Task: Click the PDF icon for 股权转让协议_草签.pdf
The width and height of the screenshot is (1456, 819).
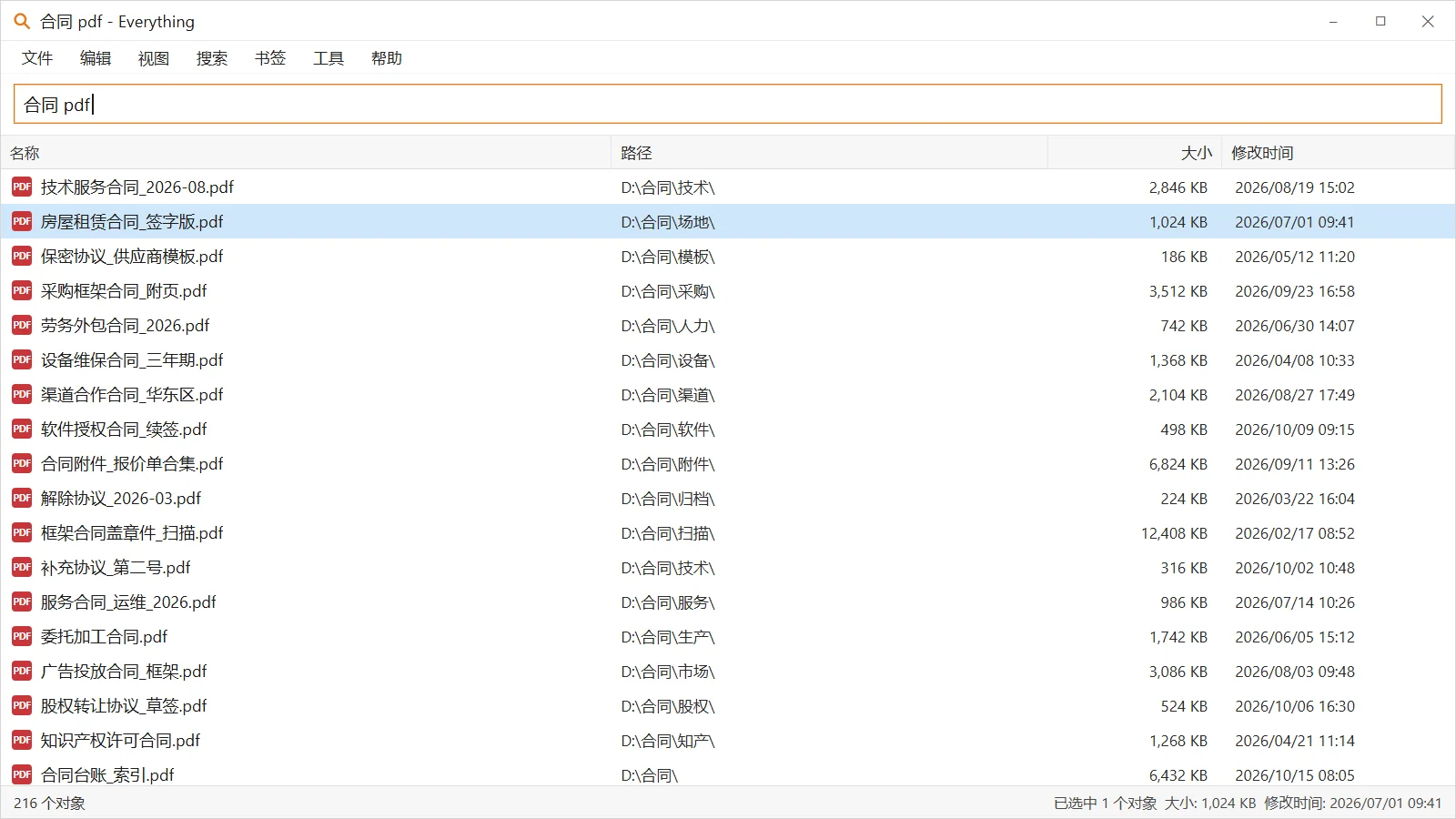Action: 22,706
